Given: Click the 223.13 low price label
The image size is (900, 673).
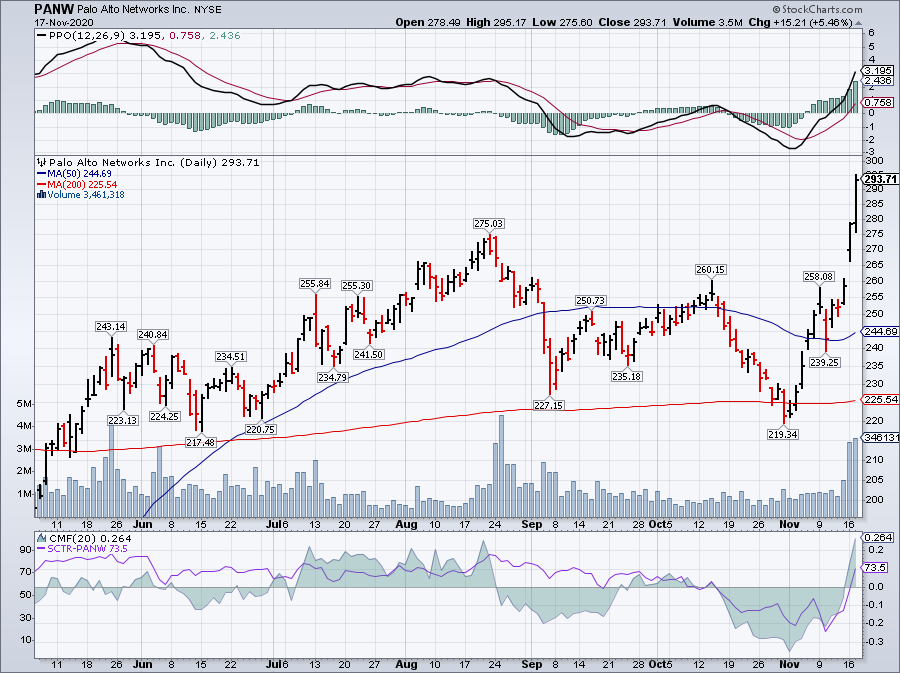Looking at the screenshot, I should click(122, 420).
